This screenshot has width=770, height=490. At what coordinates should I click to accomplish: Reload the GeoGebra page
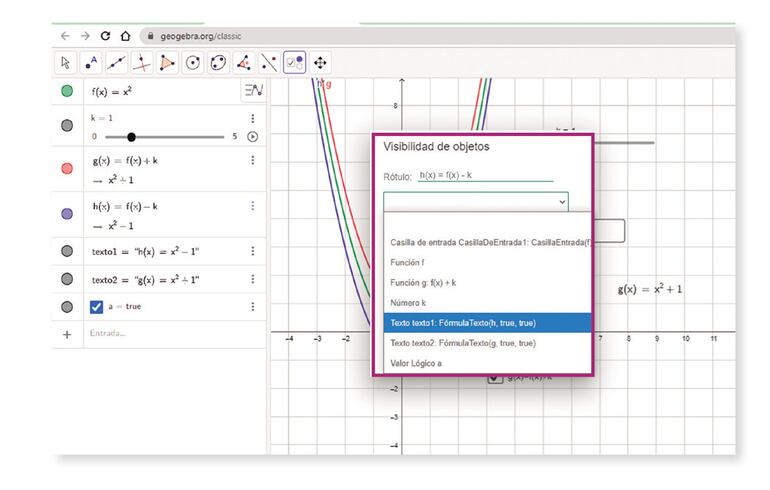click(x=105, y=36)
